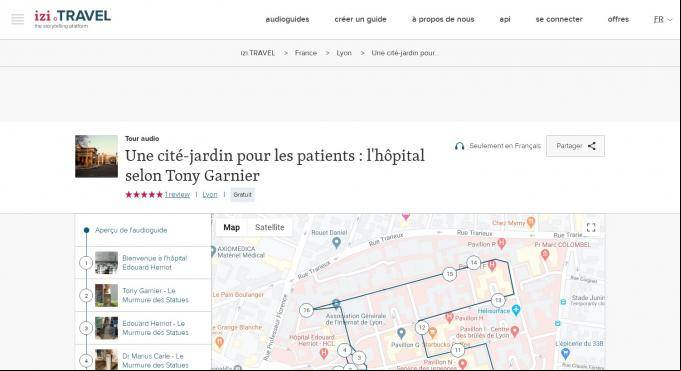The width and height of the screenshot is (681, 371).
Task: Click map marker number 13
Action: tap(498, 300)
